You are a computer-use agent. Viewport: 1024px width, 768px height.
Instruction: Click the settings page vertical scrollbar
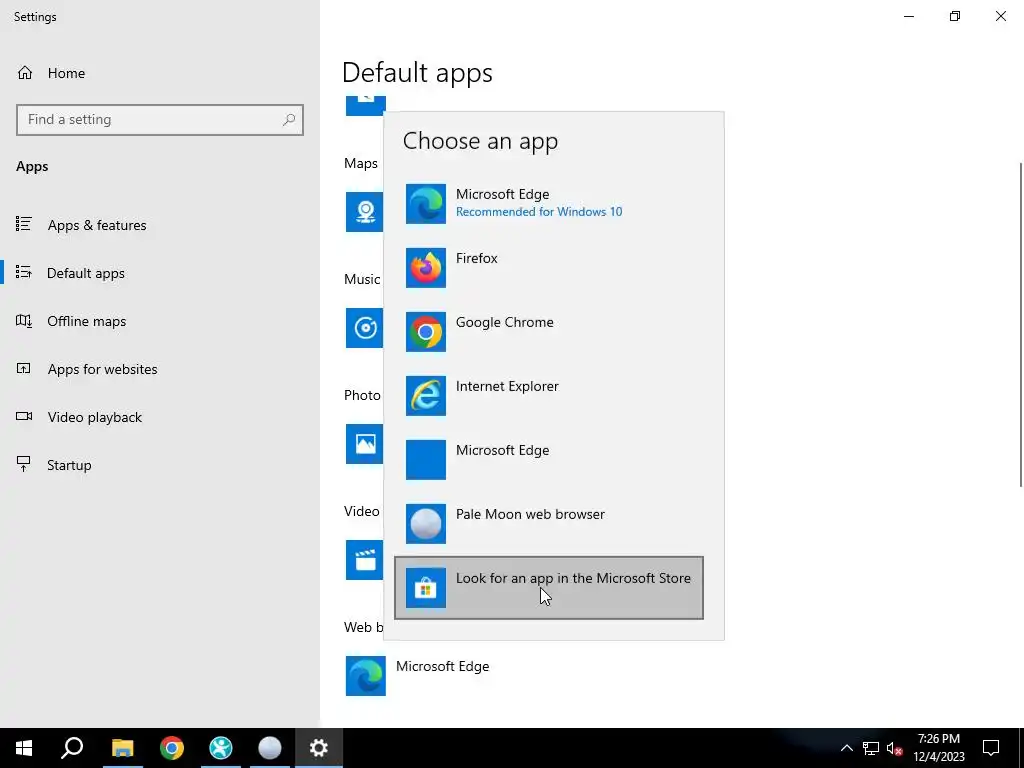coord(1020,325)
